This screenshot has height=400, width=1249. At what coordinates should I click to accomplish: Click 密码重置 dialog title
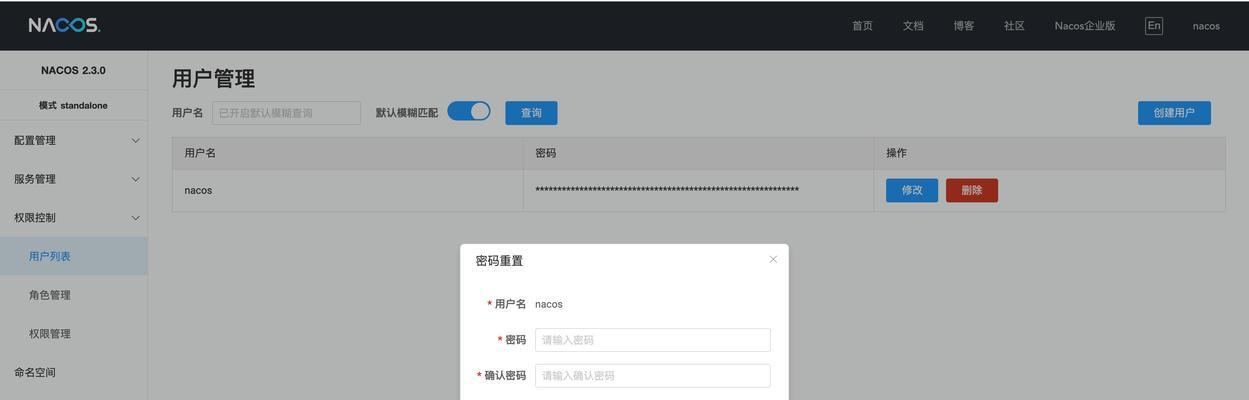(x=499, y=261)
